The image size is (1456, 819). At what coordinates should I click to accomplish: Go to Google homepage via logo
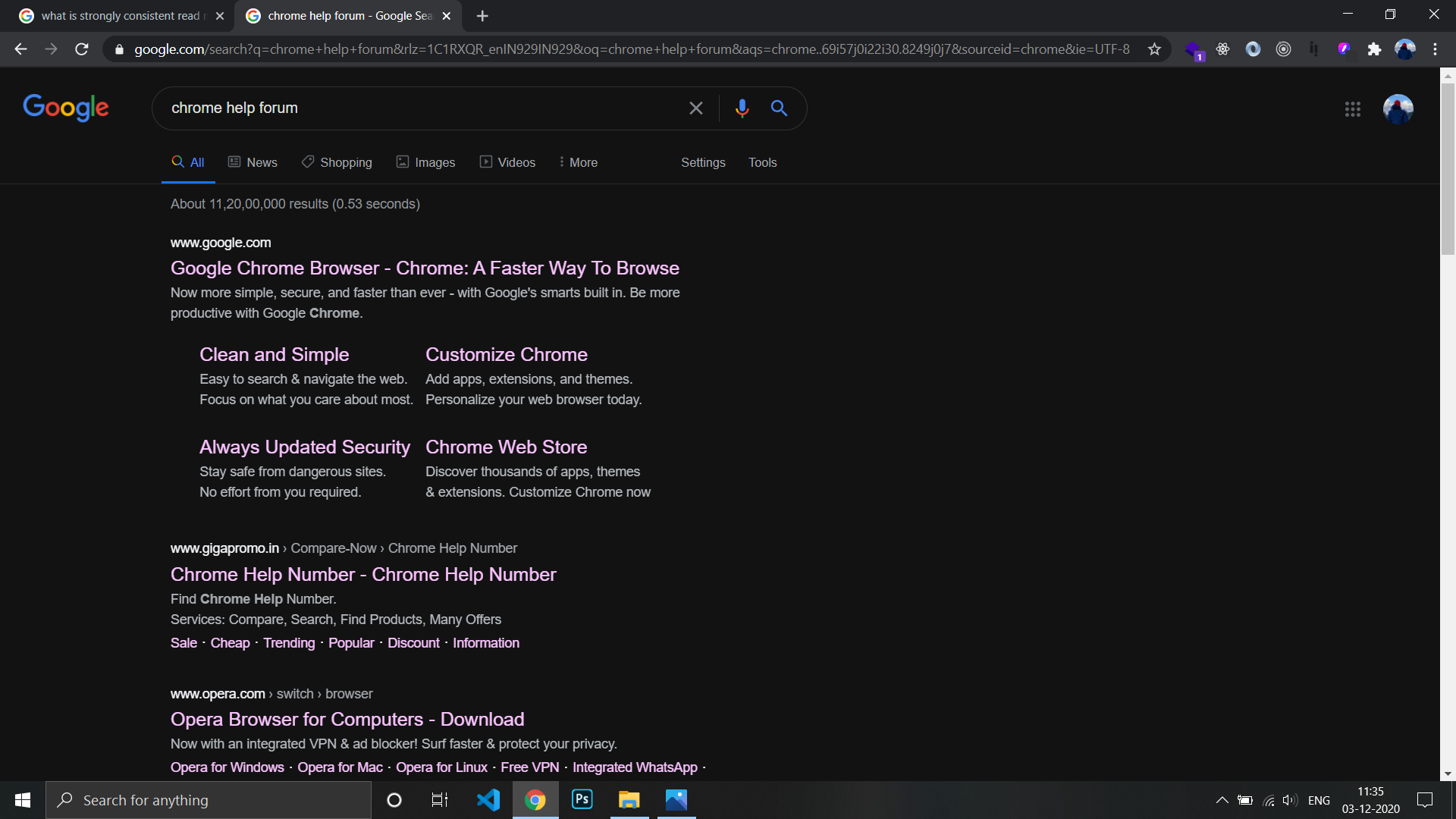click(66, 108)
